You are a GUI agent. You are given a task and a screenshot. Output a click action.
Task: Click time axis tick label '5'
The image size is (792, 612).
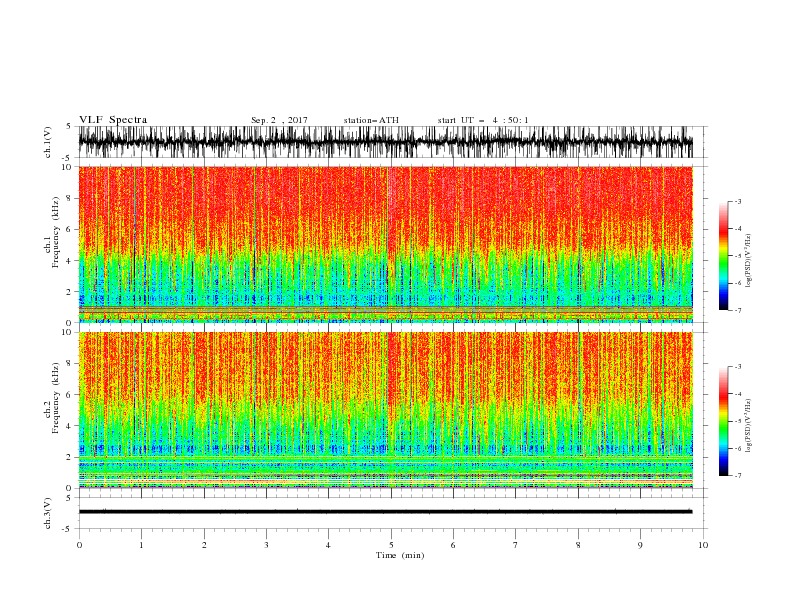[391, 545]
